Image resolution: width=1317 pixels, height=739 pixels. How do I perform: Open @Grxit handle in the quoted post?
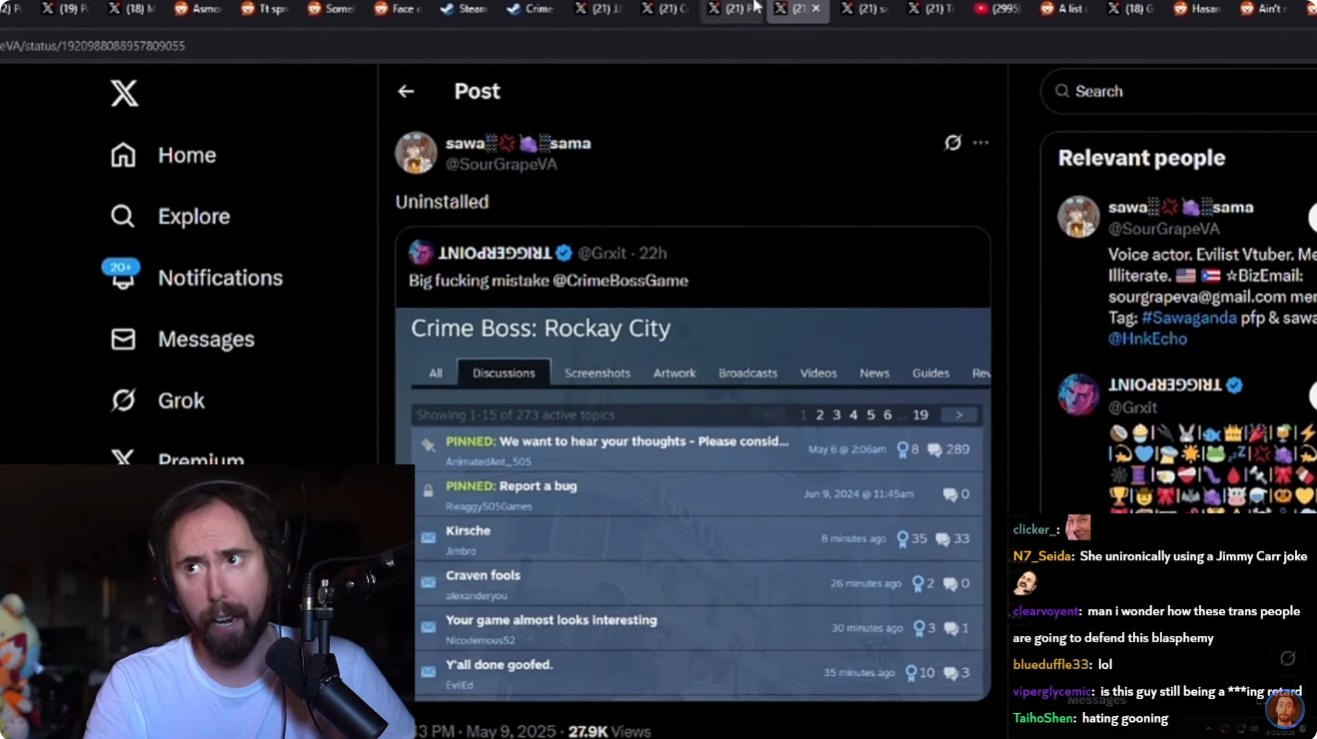[603, 253]
